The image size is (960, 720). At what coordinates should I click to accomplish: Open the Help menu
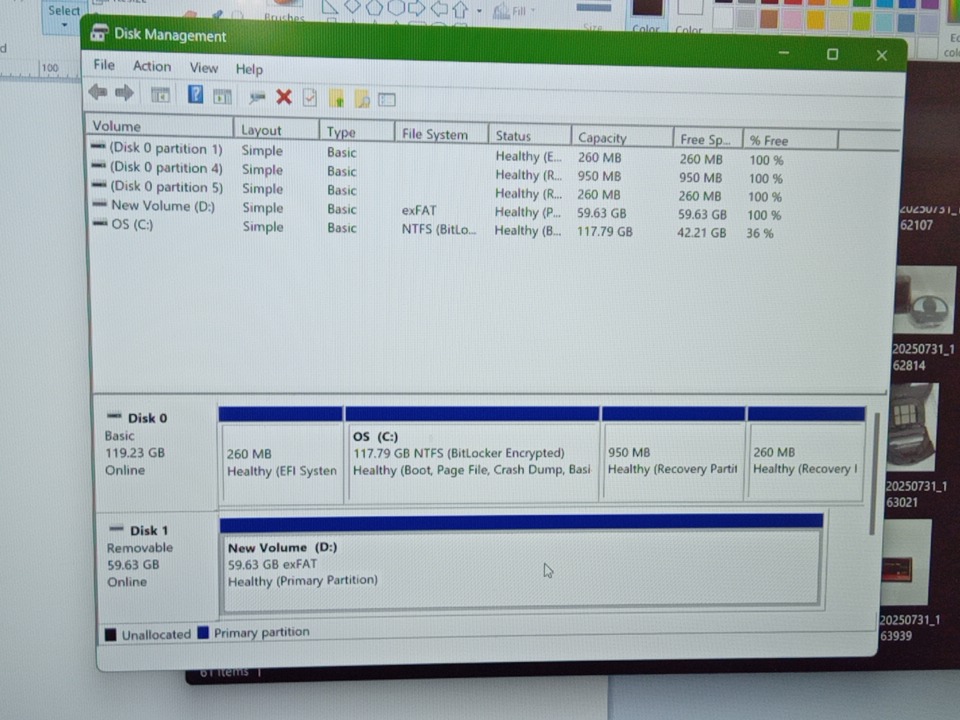pos(249,69)
